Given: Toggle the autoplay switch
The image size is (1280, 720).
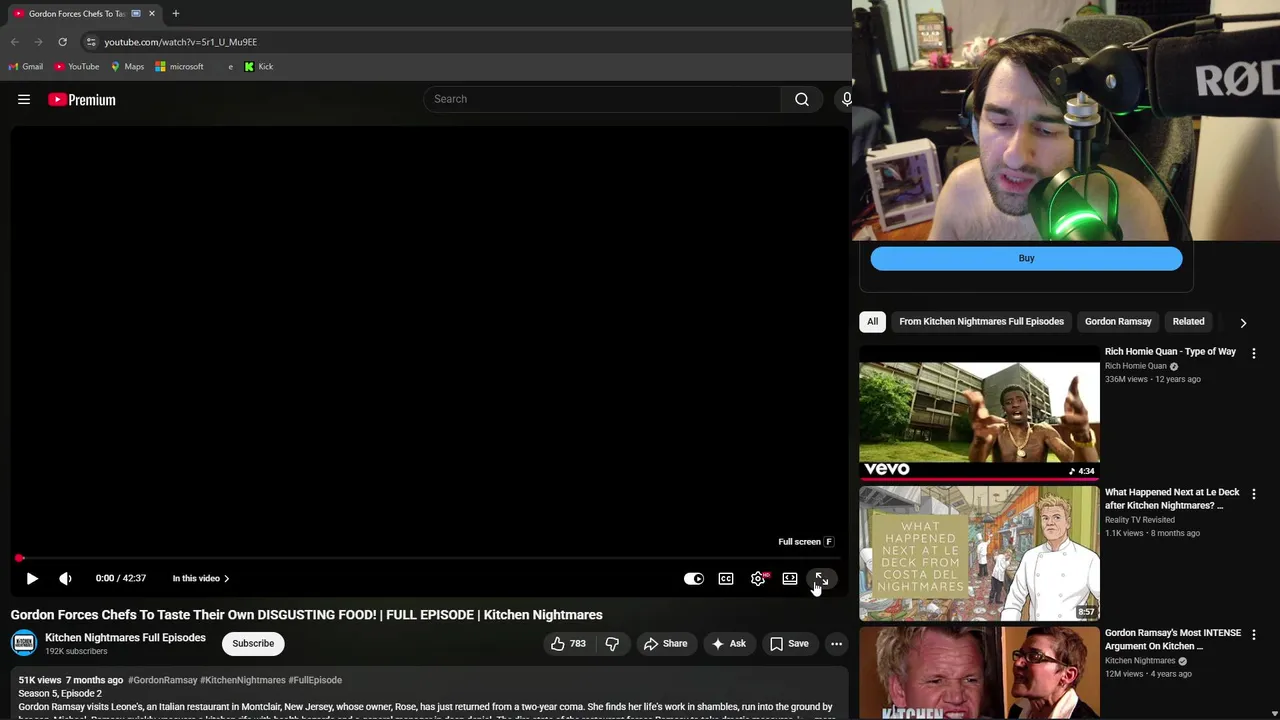Looking at the screenshot, I should tap(694, 578).
